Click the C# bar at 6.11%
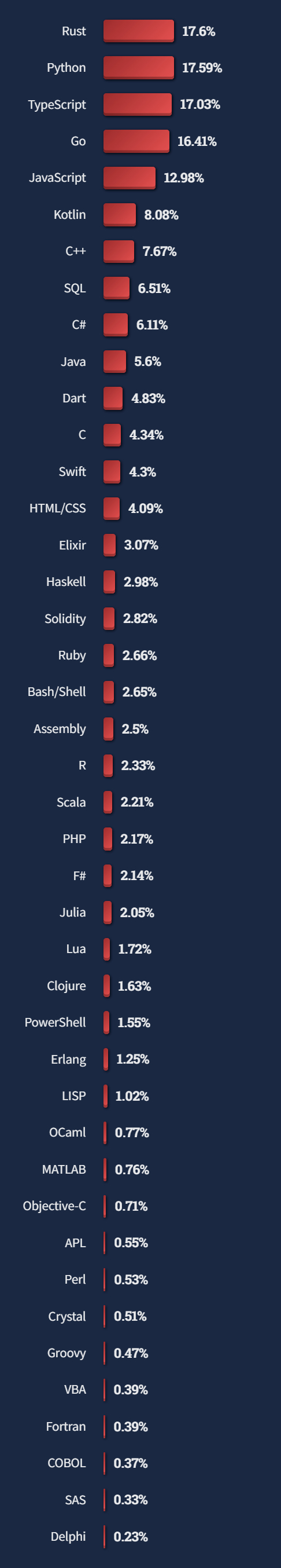This screenshot has width=281, height=1568. (x=116, y=324)
